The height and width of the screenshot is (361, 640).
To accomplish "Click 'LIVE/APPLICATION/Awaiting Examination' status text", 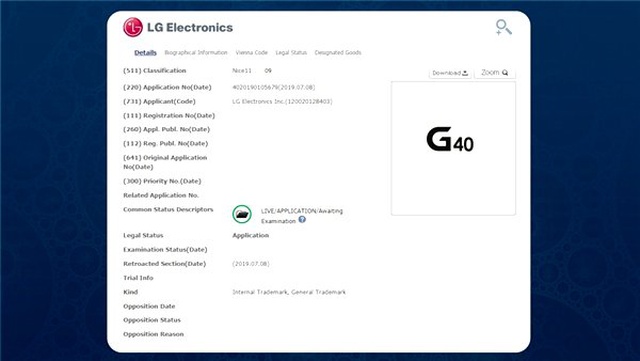I will point(302,216).
